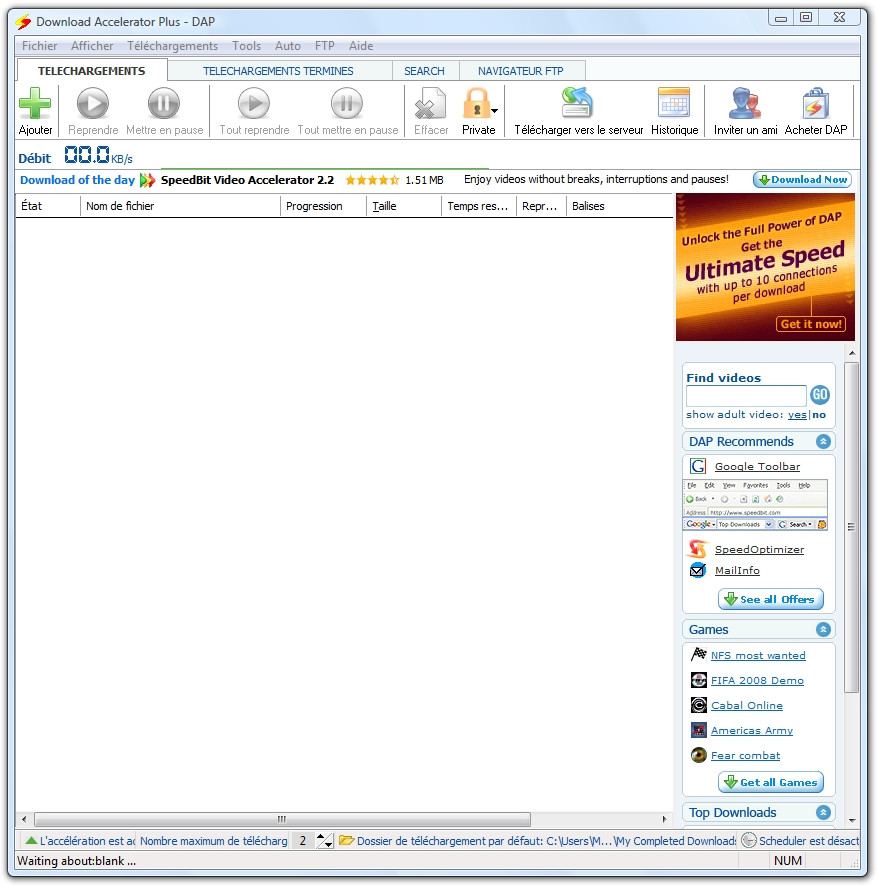The image size is (877, 887).
Task: Click the Download Now button
Action: (x=801, y=180)
